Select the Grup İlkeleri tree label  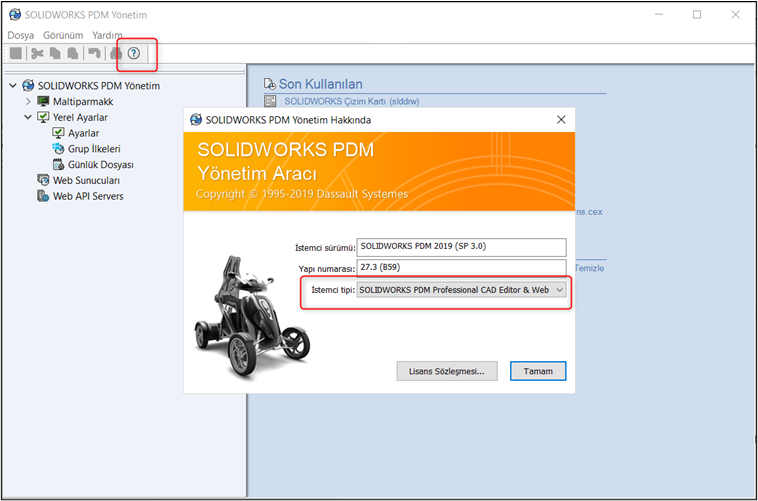[94, 148]
